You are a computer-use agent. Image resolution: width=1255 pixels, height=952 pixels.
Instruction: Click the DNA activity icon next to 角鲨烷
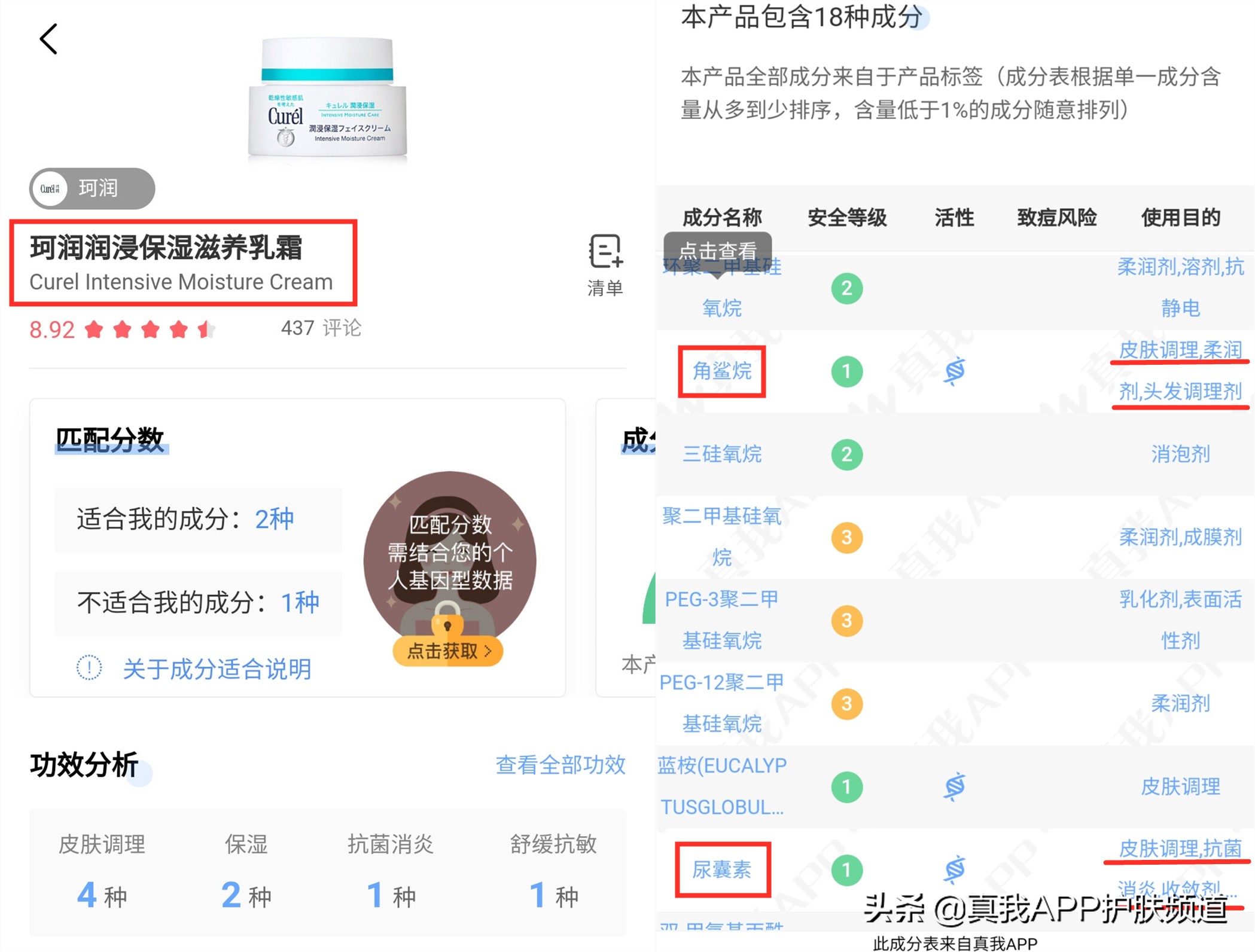(954, 371)
